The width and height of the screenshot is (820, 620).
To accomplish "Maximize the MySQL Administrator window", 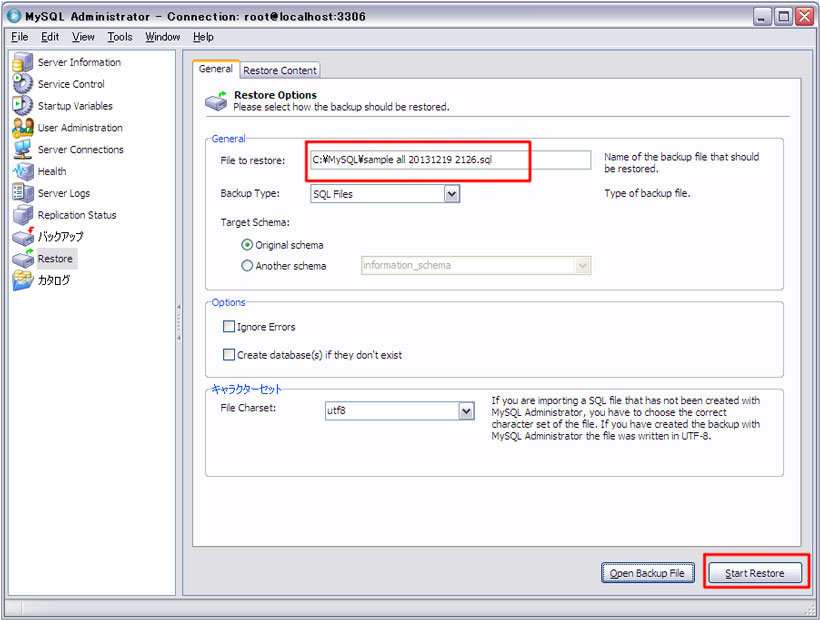I will tap(783, 16).
